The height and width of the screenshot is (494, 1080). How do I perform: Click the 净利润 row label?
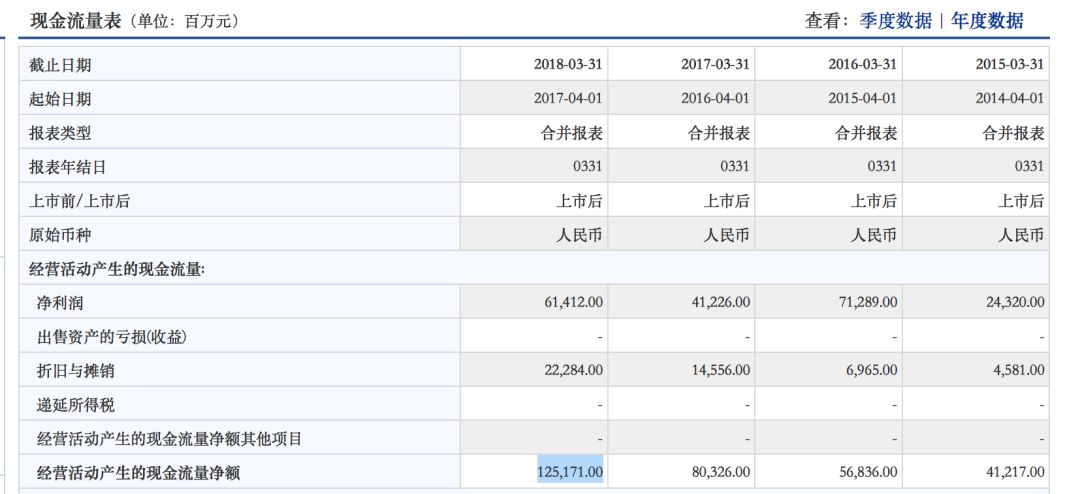click(60, 301)
